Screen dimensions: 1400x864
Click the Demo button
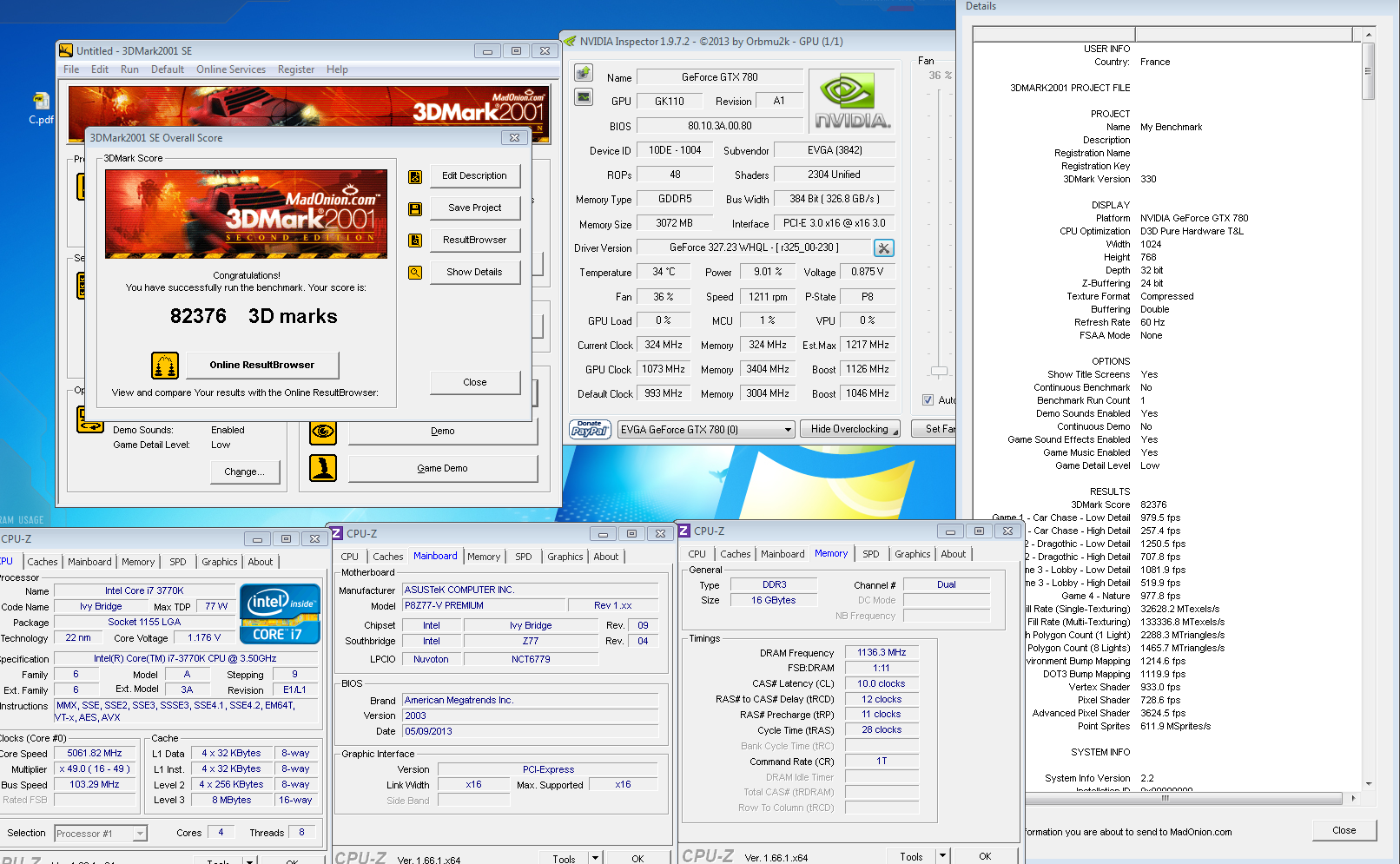443,432
